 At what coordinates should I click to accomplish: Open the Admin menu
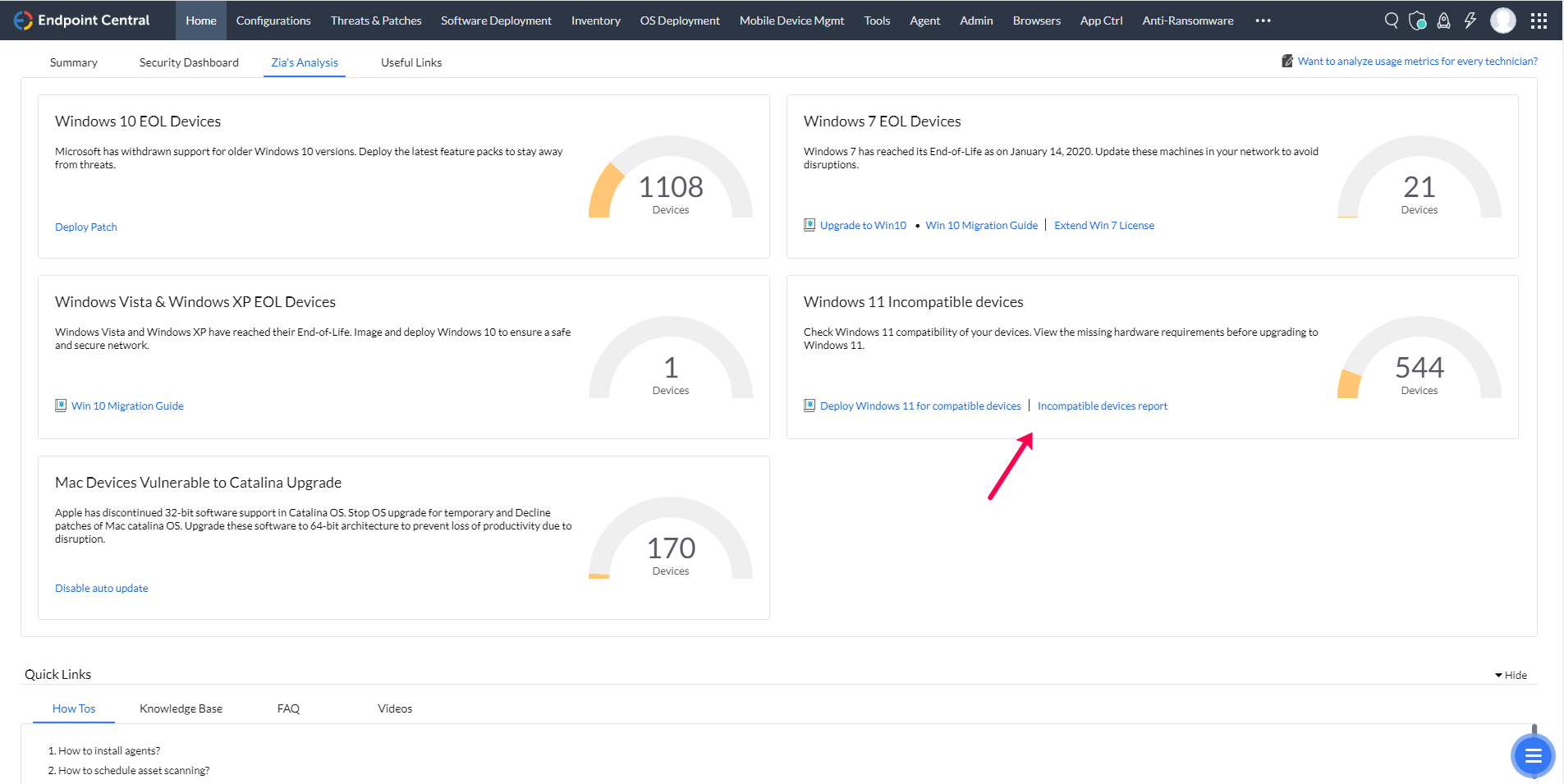976,21
